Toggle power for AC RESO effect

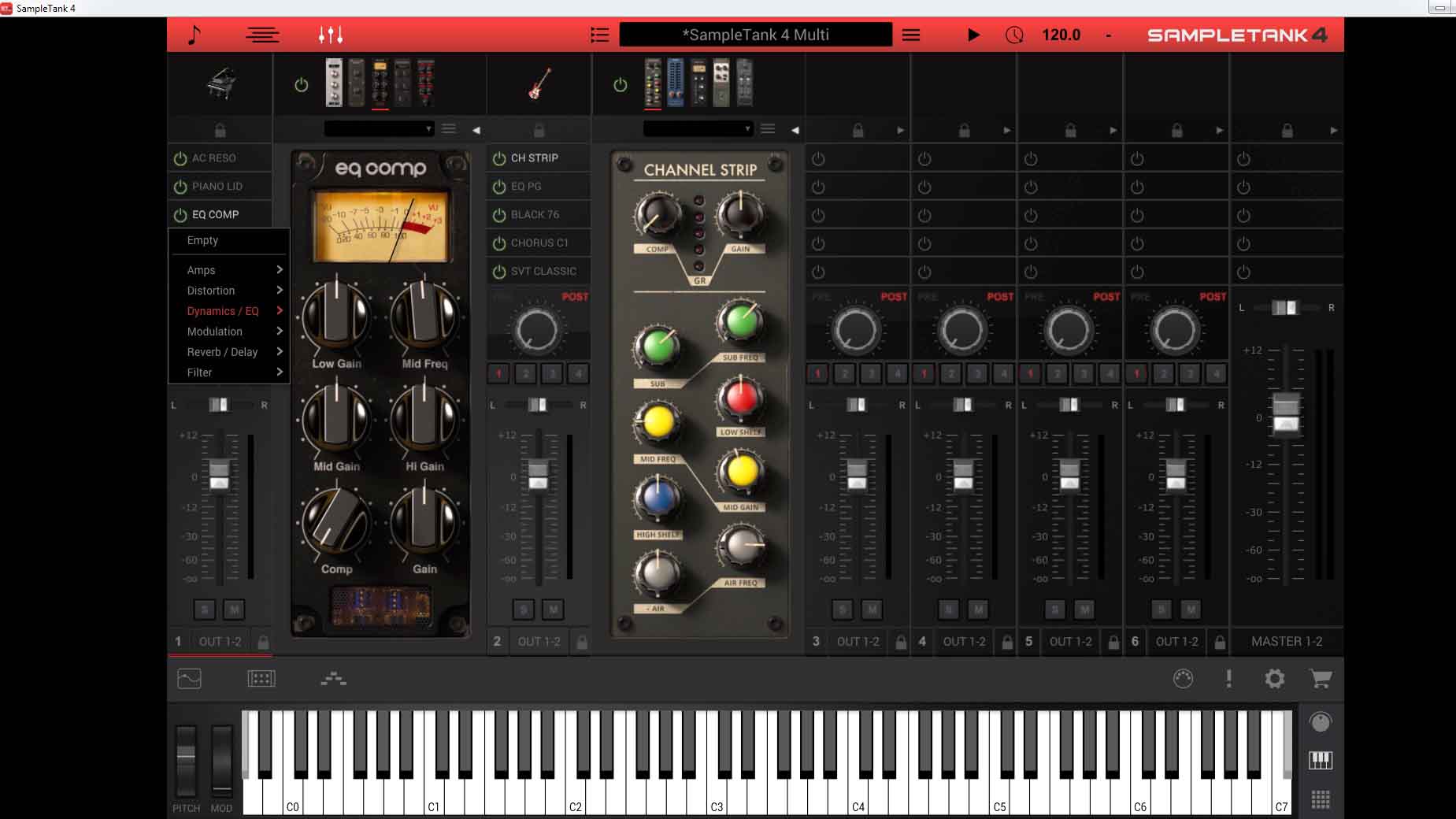coord(180,158)
